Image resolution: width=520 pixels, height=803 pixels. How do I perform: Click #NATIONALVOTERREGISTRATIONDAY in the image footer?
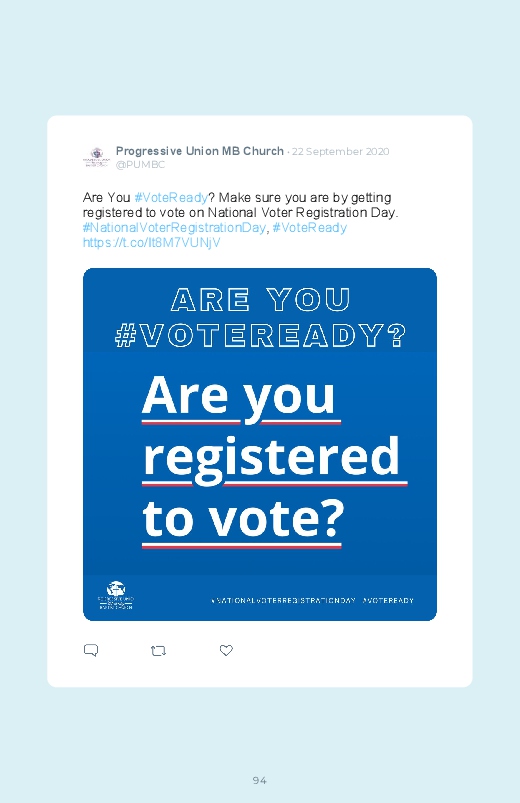[x=283, y=600]
